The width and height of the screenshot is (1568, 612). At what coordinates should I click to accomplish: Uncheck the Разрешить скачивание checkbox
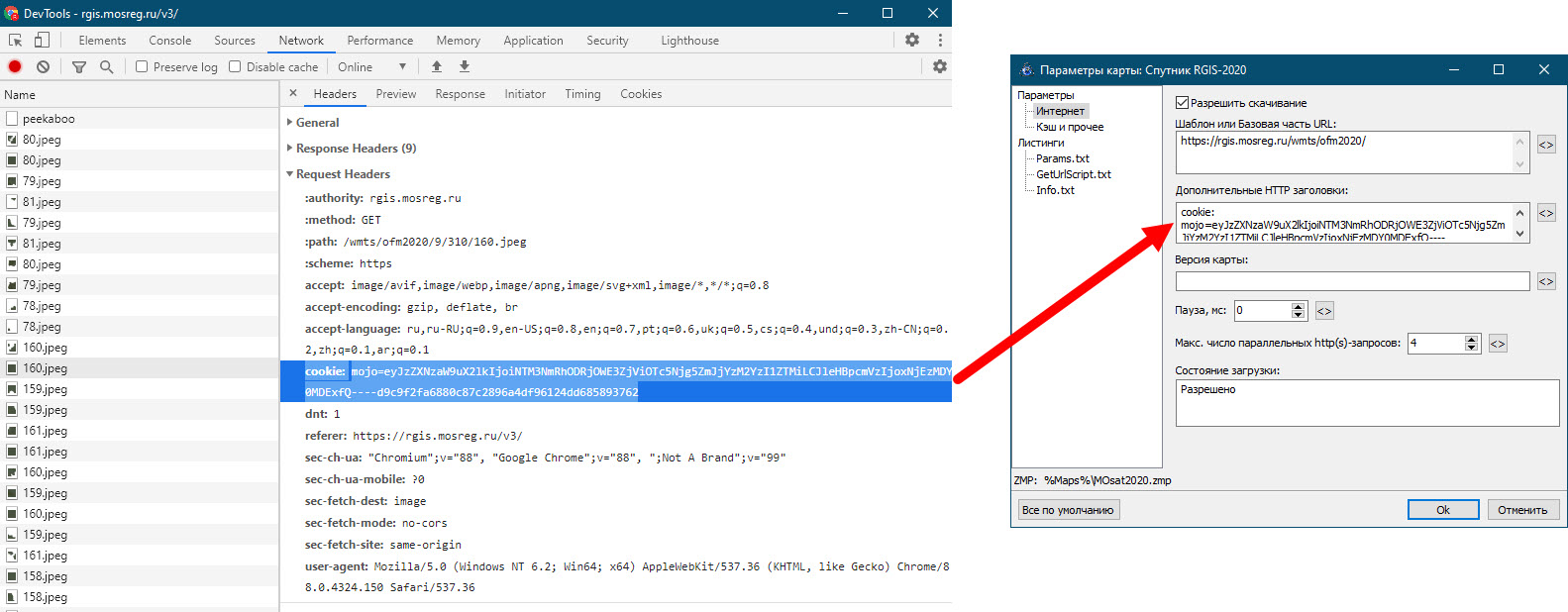pyautogui.click(x=1182, y=103)
